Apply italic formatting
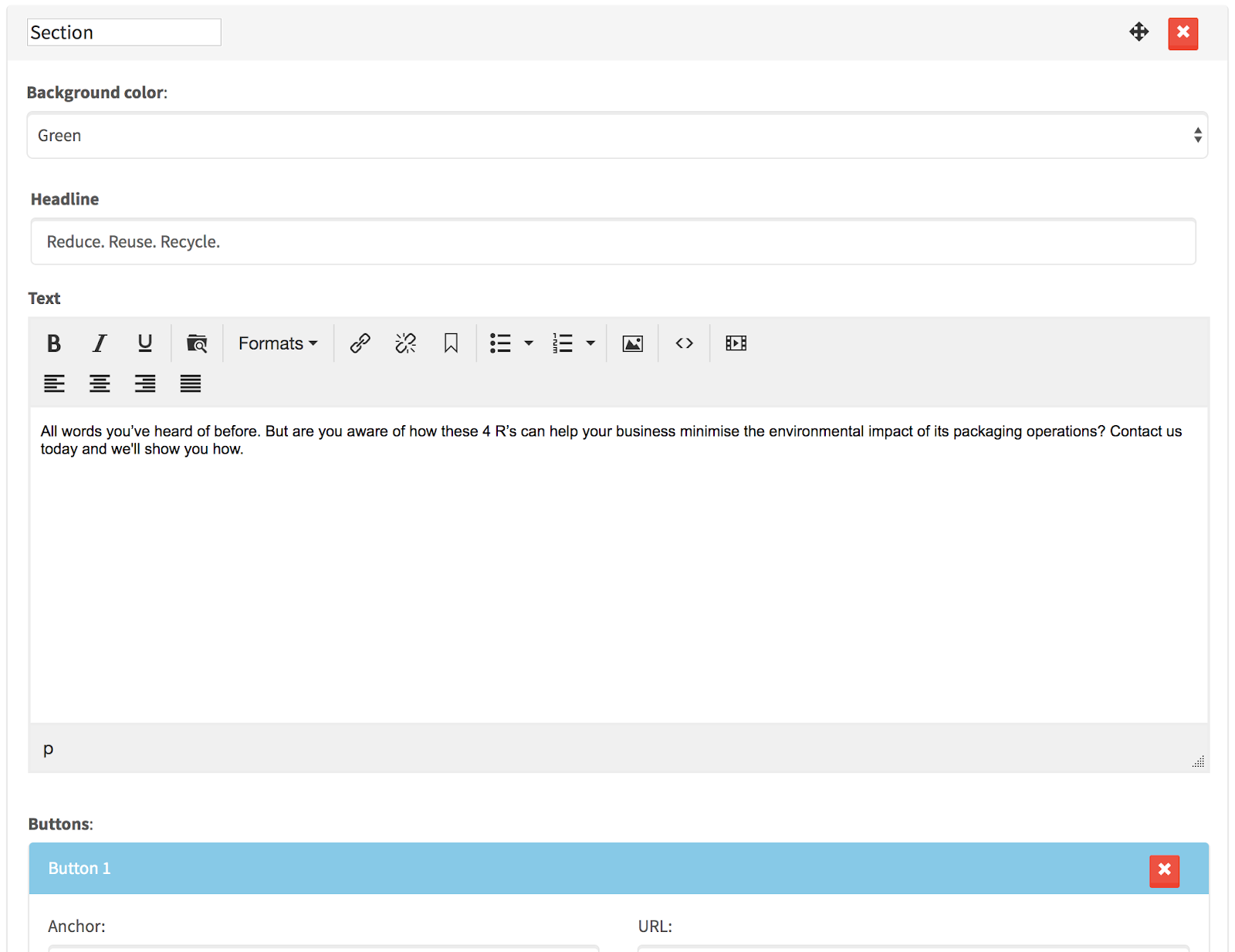Image resolution: width=1235 pixels, height=952 pixels. (99, 343)
